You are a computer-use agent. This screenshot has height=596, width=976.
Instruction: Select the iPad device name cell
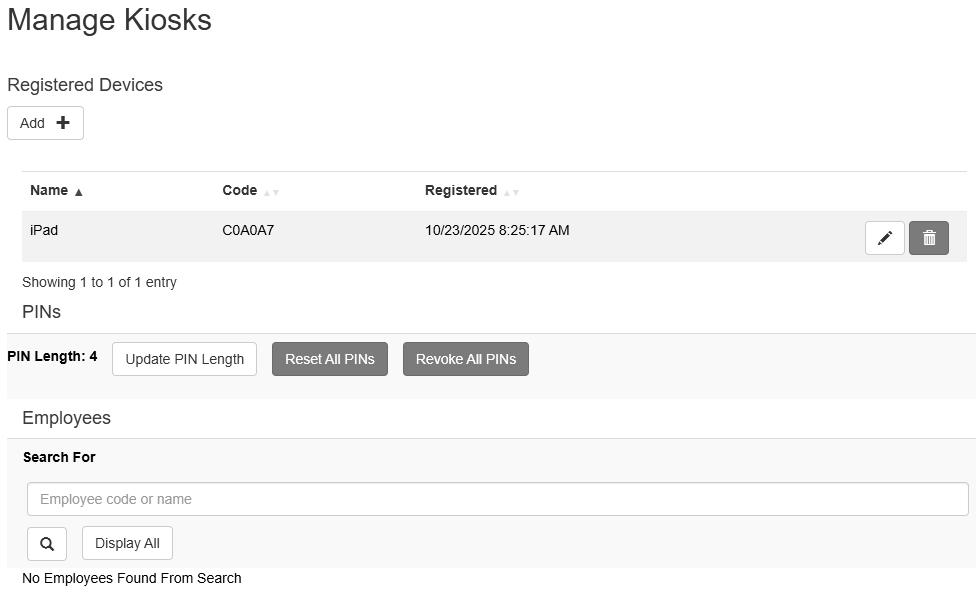tap(44, 230)
